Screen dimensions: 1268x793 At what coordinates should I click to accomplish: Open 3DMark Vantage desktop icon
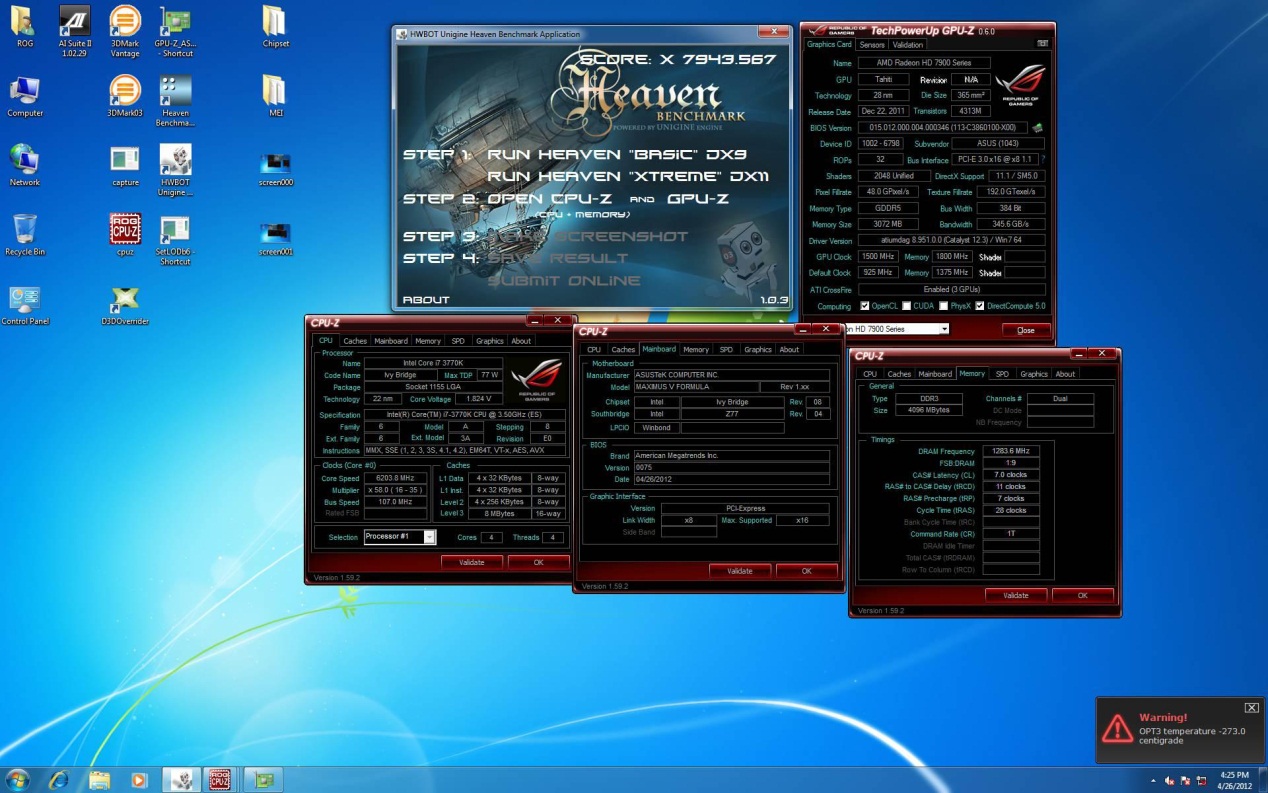[125, 32]
